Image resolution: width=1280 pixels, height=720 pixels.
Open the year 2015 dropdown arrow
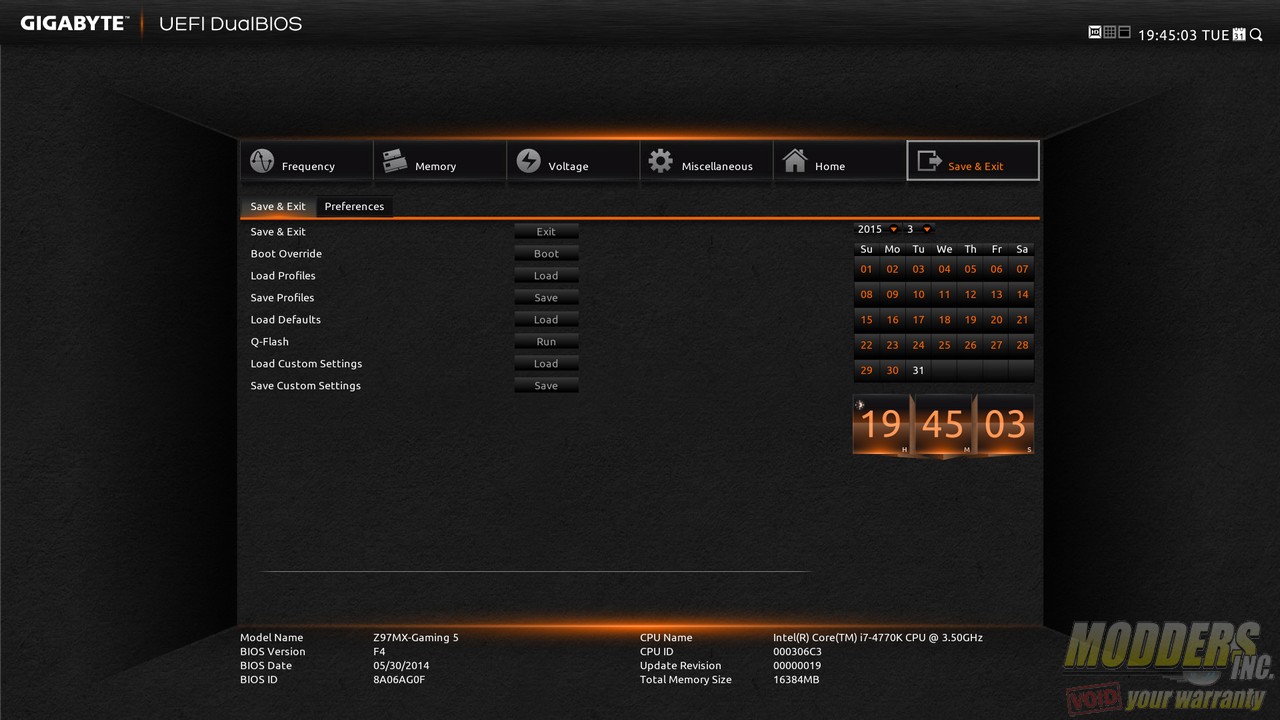pyautogui.click(x=894, y=230)
